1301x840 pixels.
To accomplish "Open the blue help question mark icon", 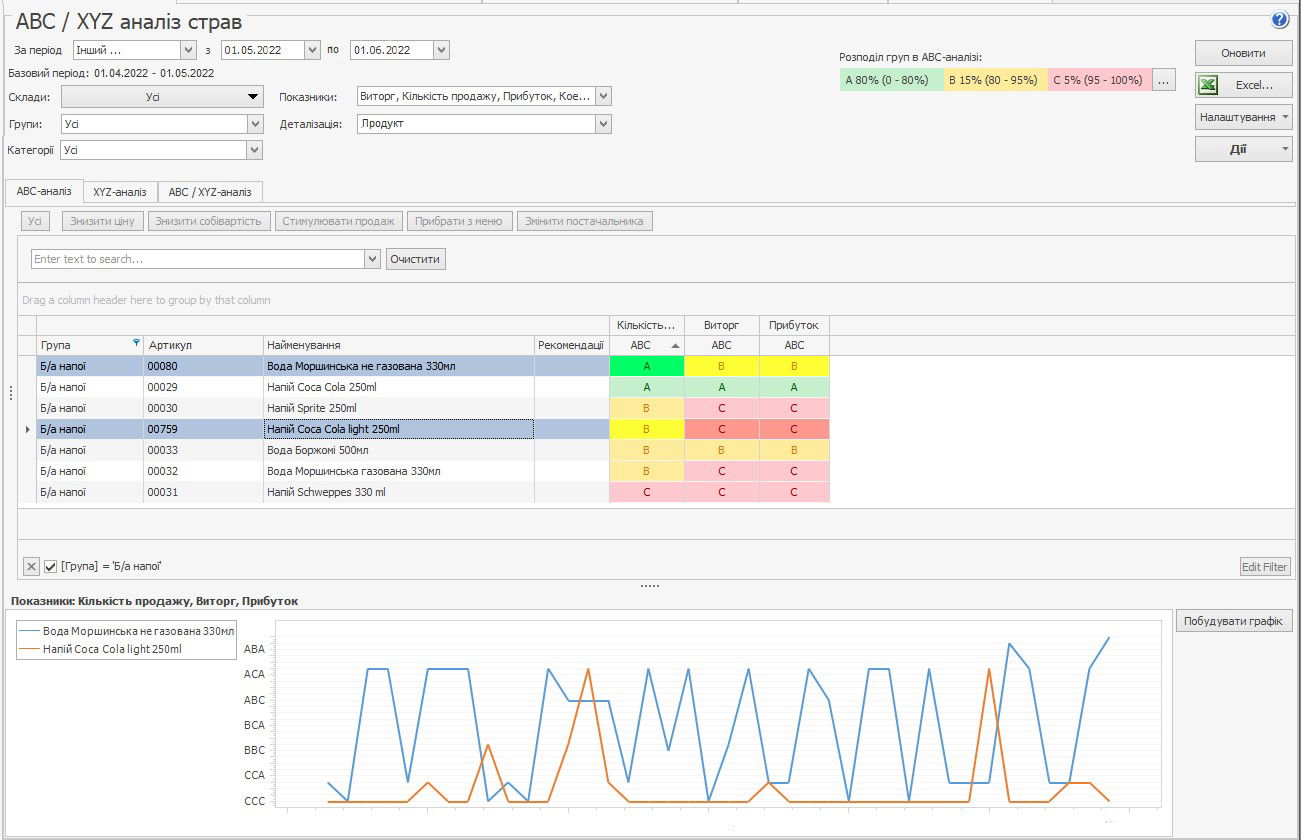I will 1280,20.
